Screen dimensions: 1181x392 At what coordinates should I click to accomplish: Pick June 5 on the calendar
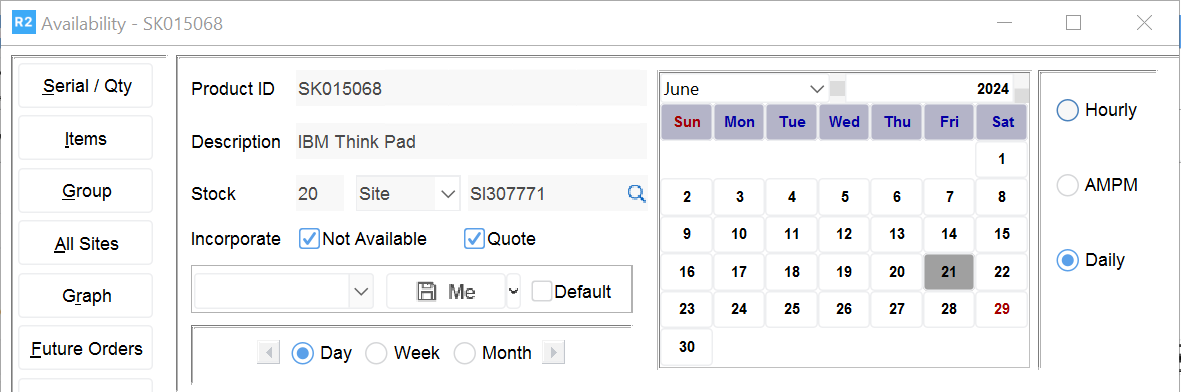pos(844,198)
